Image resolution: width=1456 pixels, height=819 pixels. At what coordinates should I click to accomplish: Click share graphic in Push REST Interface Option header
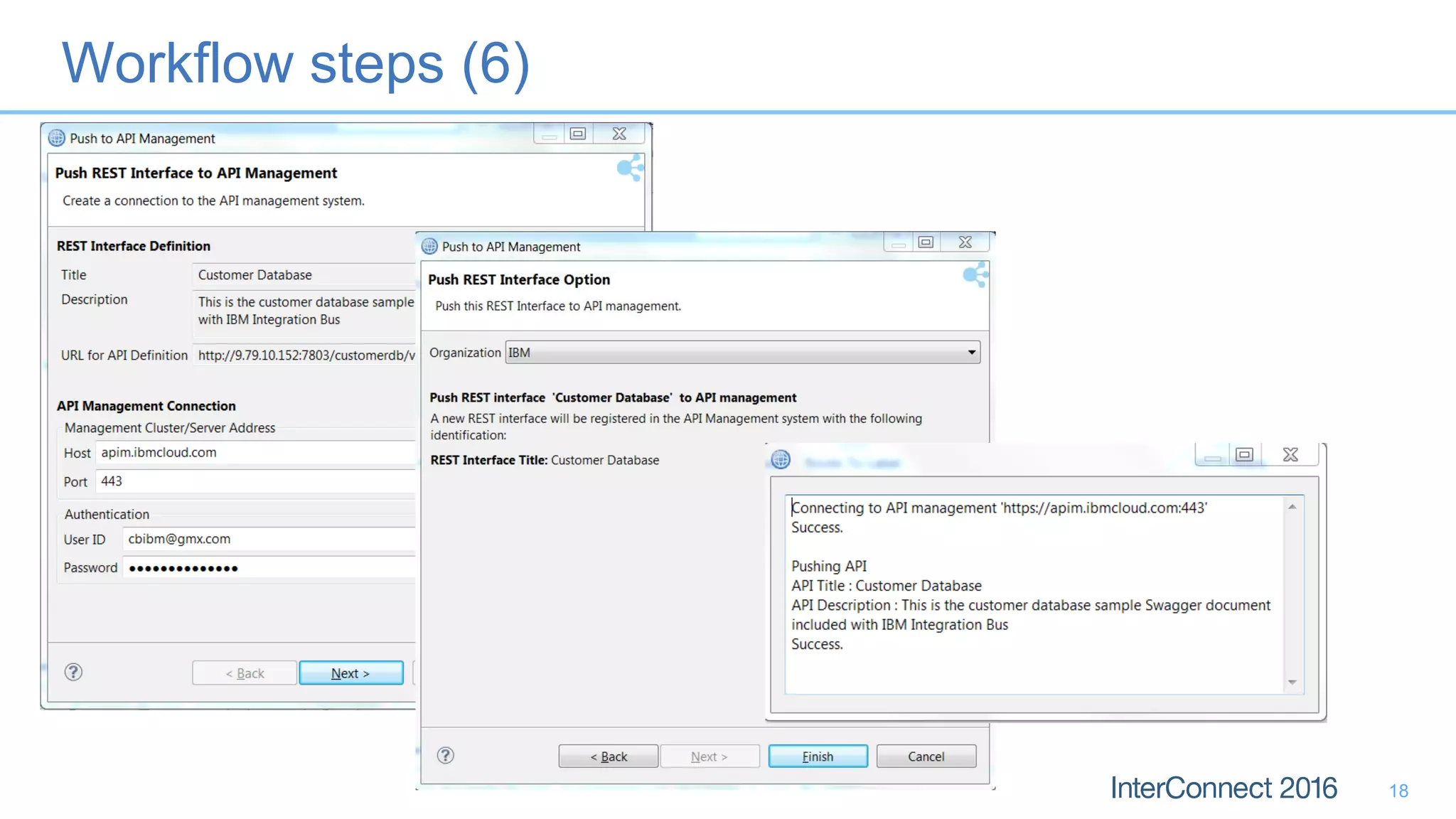[975, 274]
